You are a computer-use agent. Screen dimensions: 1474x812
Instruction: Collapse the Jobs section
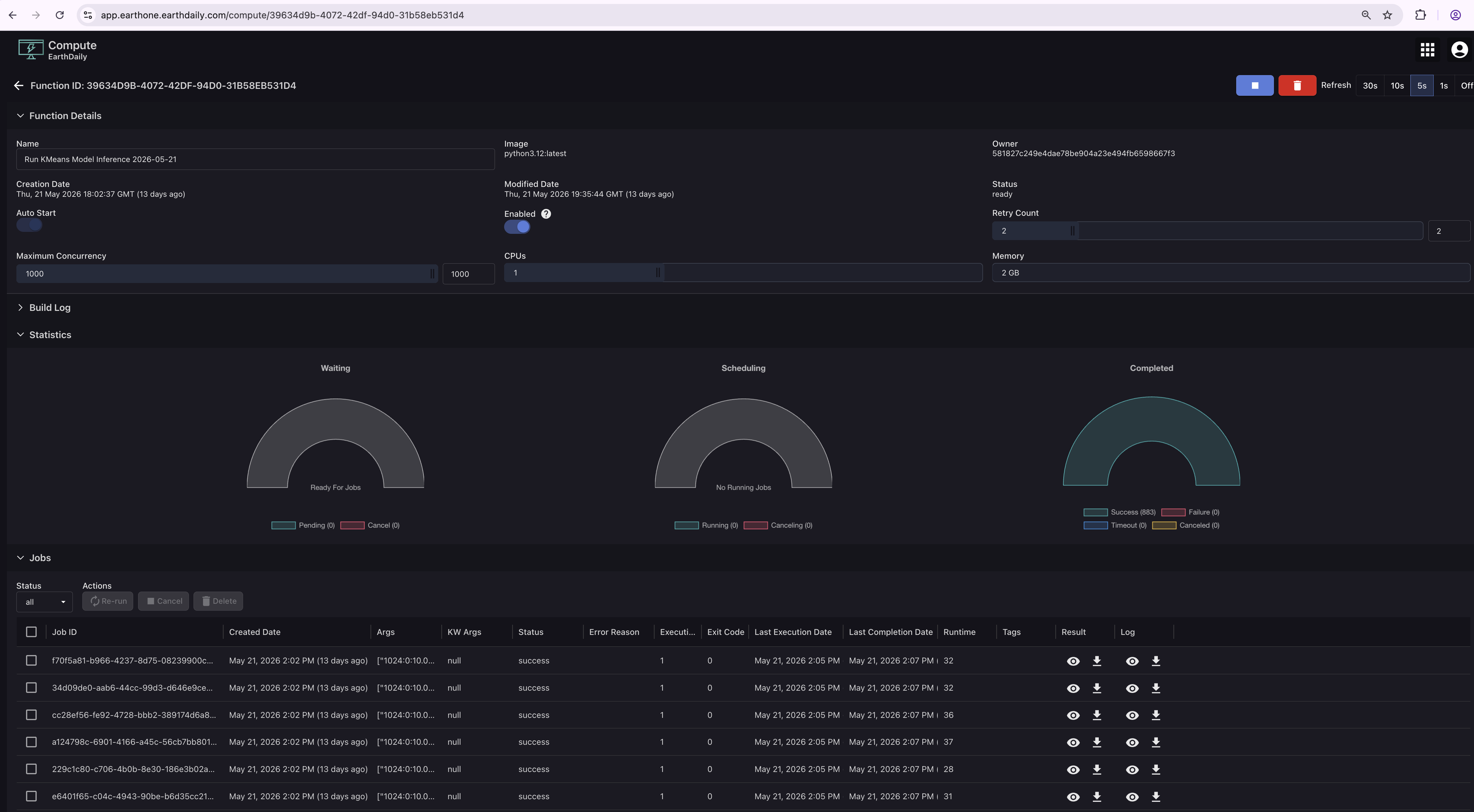coord(21,558)
